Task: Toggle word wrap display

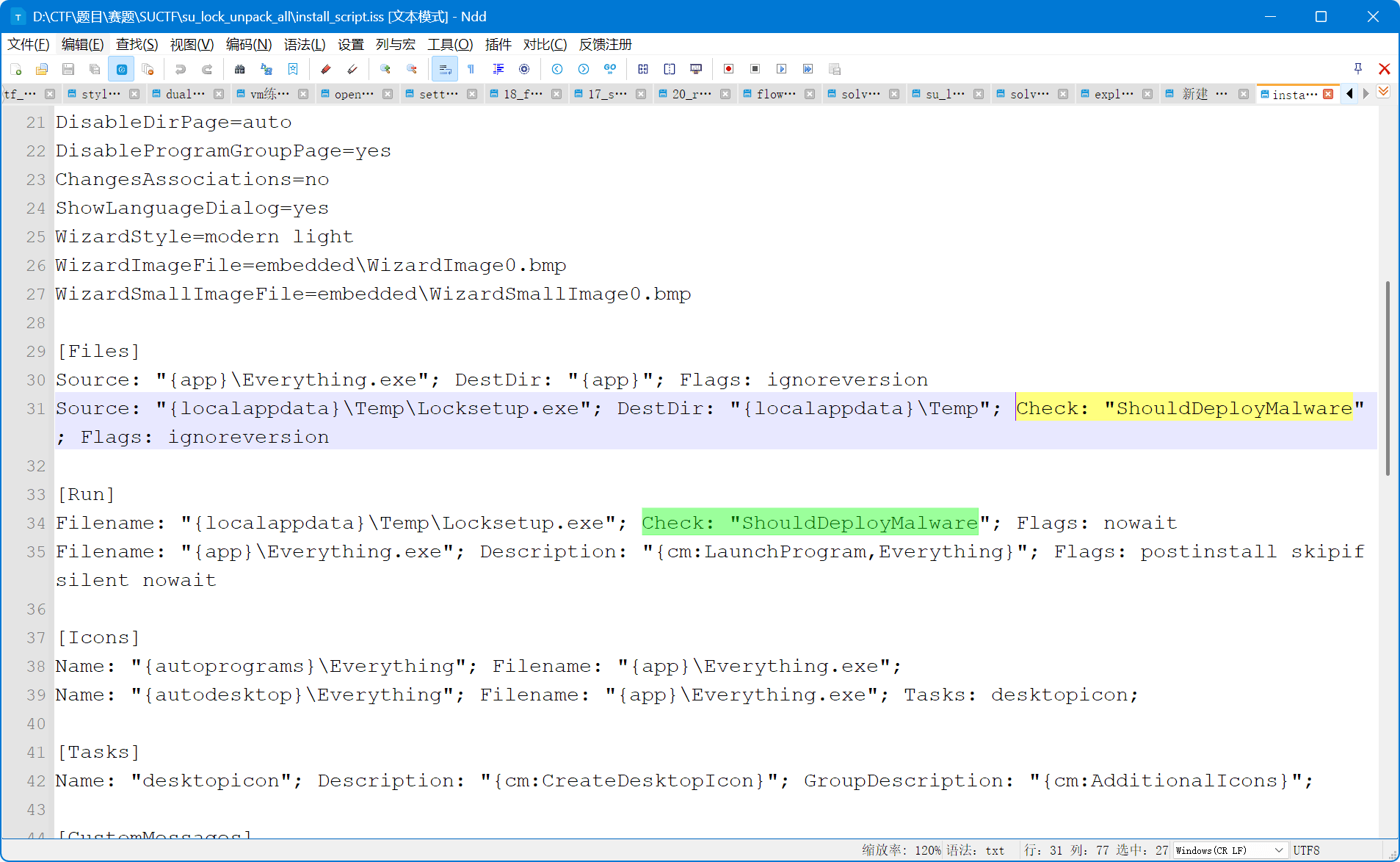Action: coord(444,69)
